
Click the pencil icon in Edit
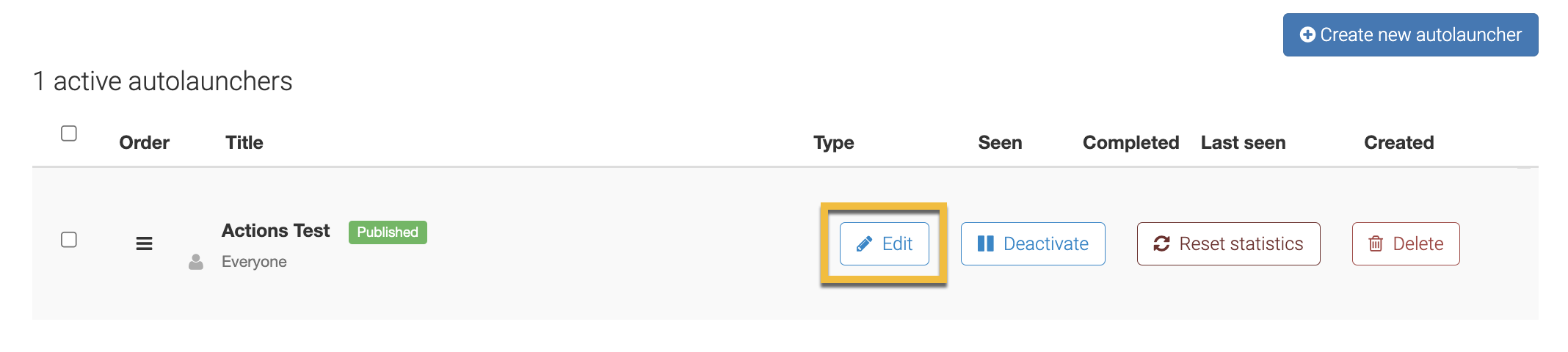(864, 244)
